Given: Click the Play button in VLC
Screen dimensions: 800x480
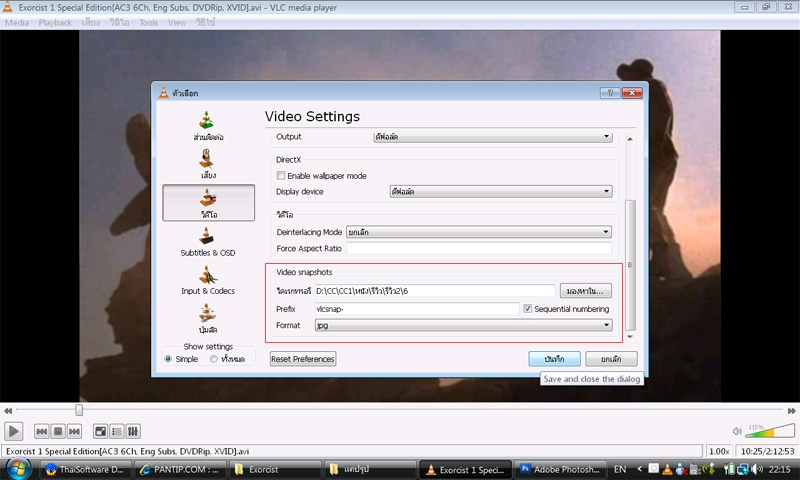Looking at the screenshot, I should tap(14, 432).
